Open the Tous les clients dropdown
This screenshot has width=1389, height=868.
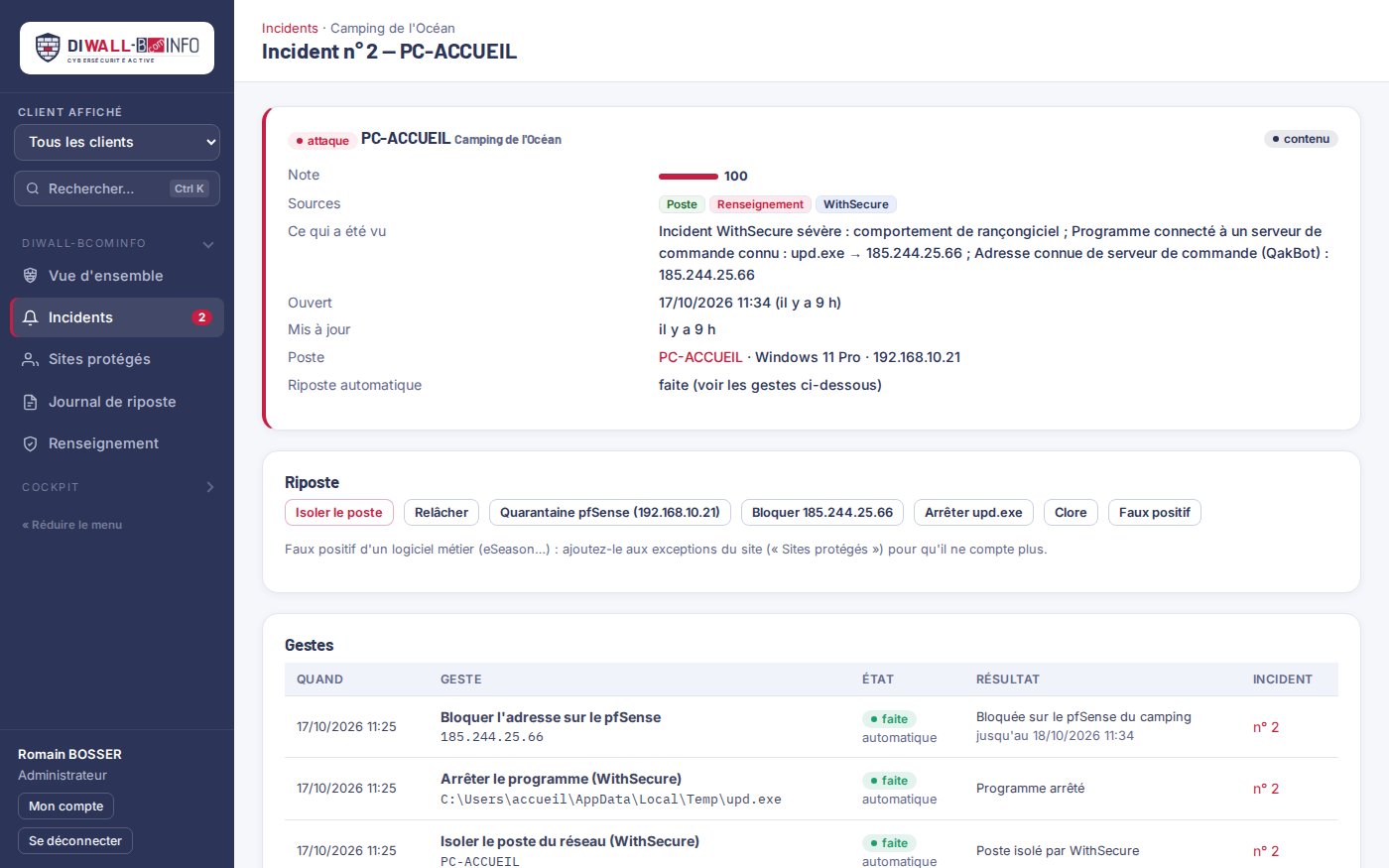[117, 142]
